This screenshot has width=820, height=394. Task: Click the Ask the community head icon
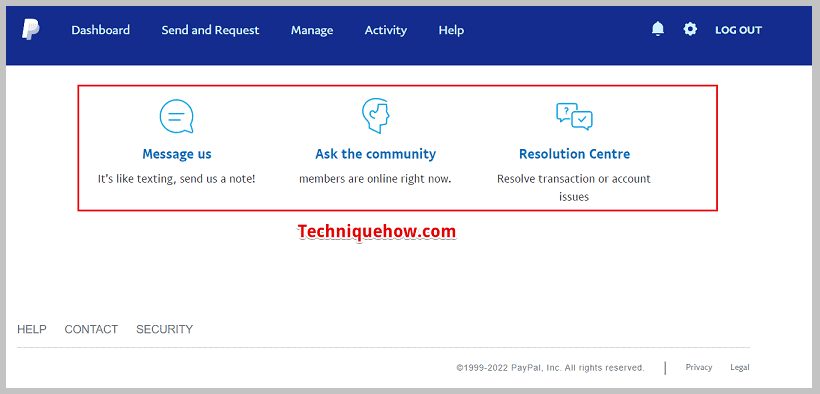(375, 116)
